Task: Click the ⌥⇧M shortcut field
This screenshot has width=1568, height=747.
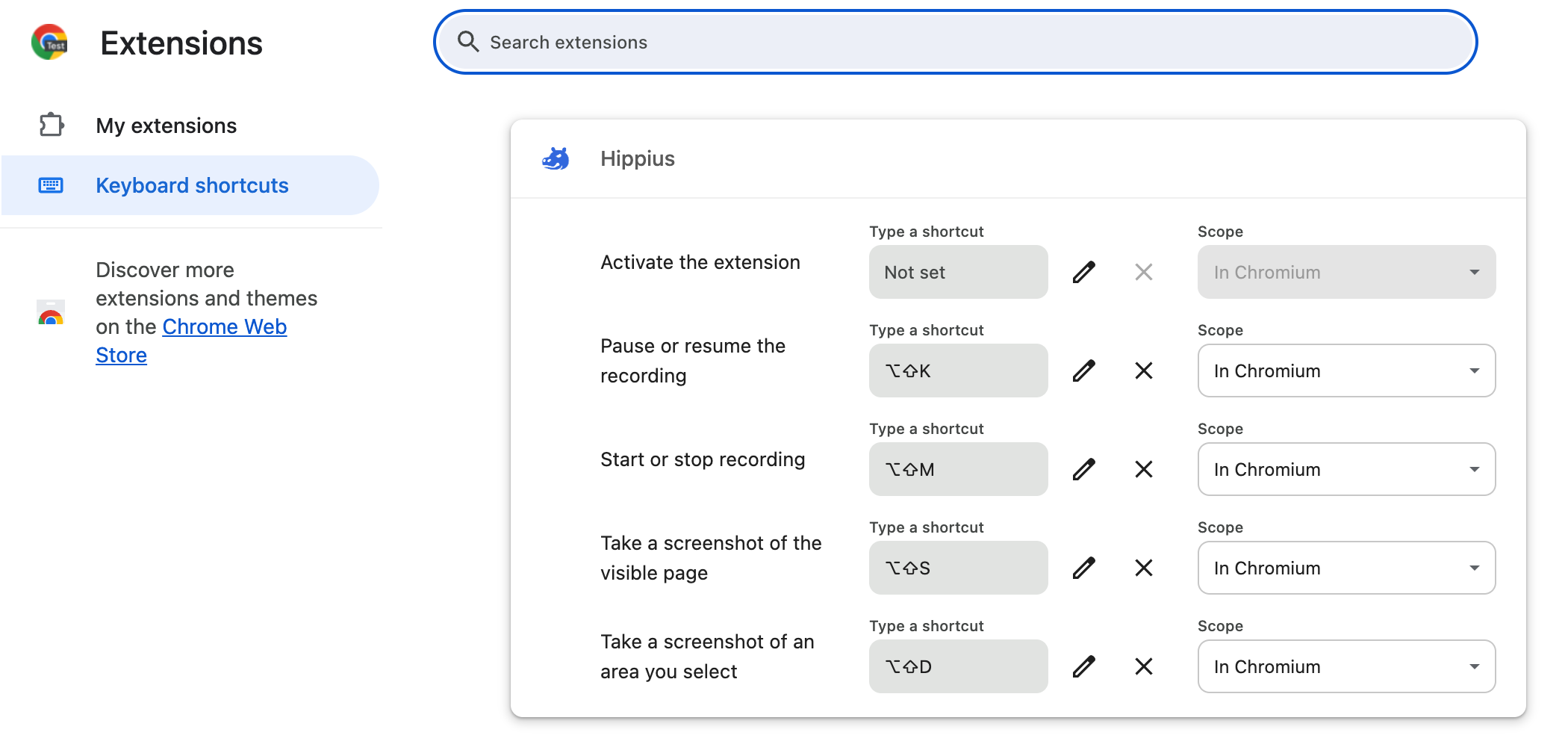Action: click(x=958, y=469)
